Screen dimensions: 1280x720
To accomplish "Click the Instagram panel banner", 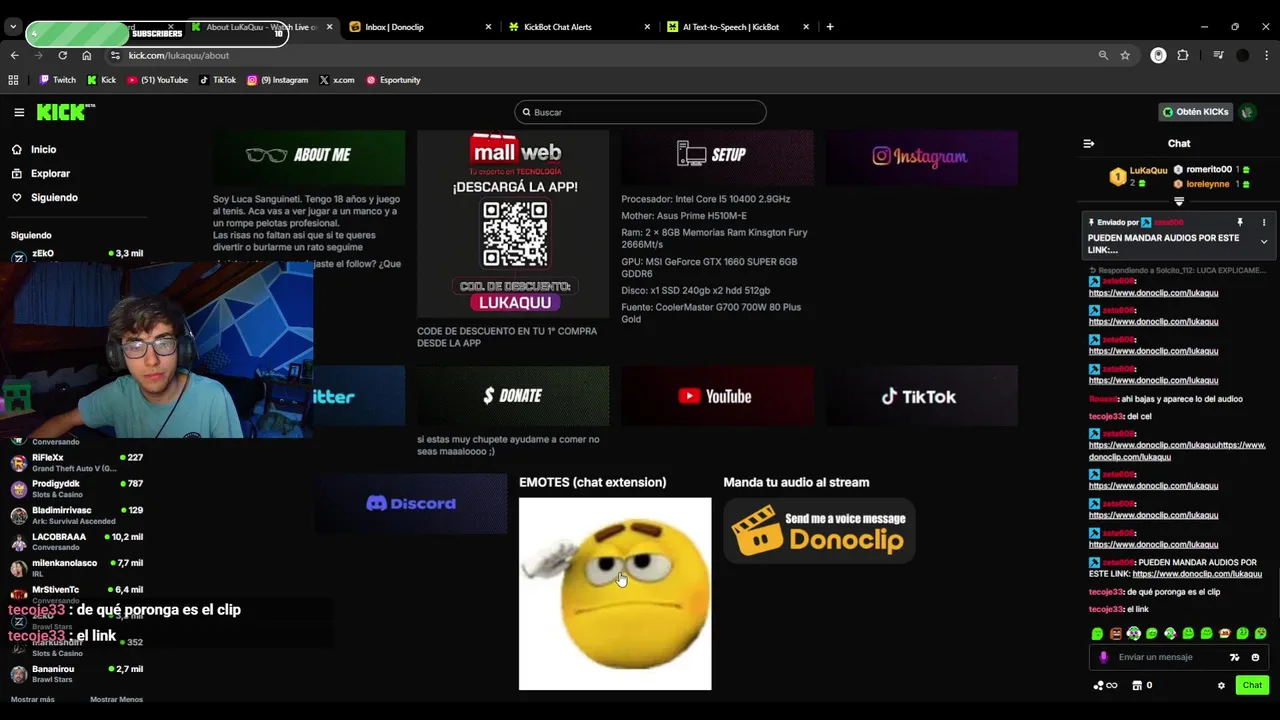I will pos(921,156).
